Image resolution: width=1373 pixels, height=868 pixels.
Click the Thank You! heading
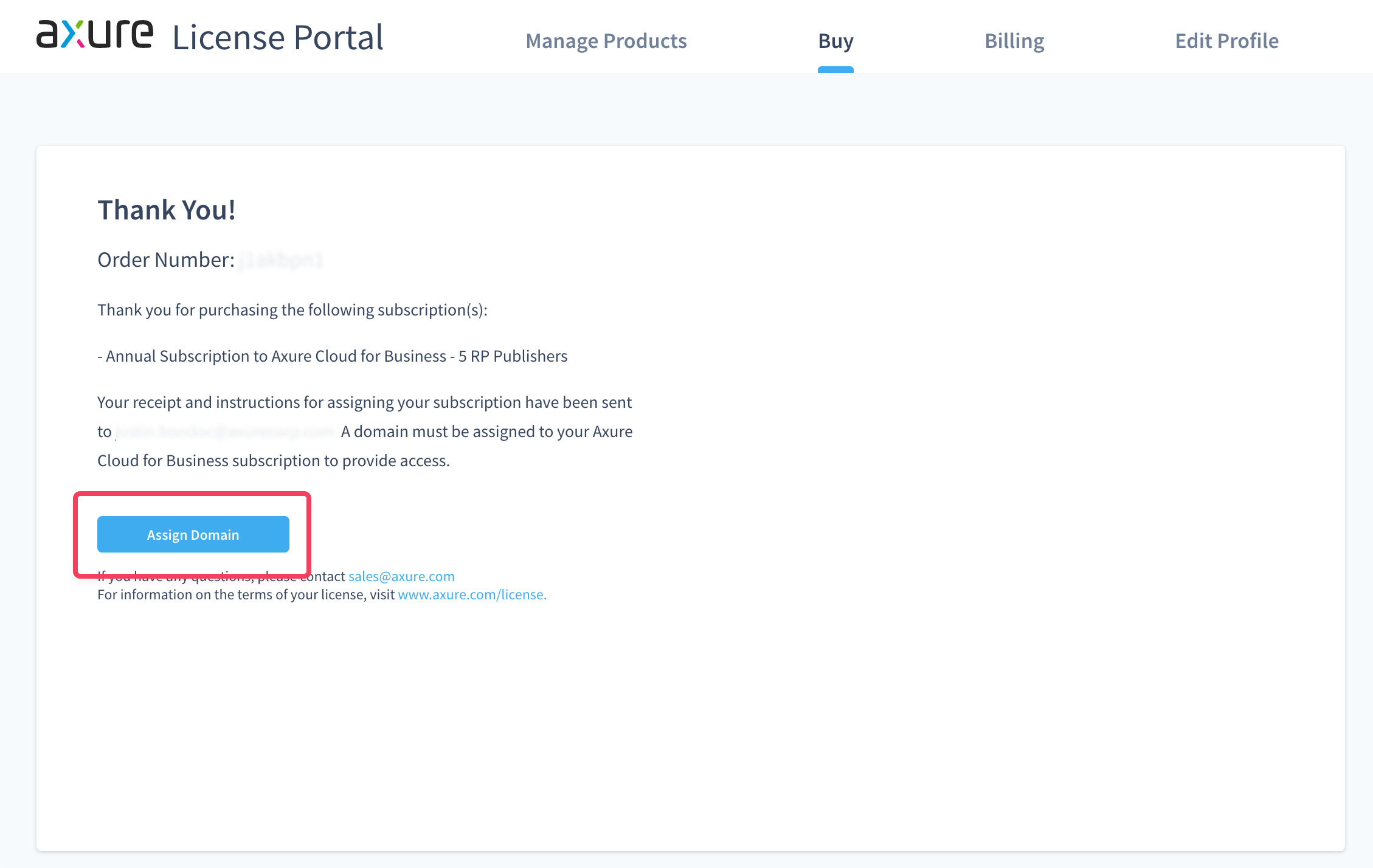point(167,210)
